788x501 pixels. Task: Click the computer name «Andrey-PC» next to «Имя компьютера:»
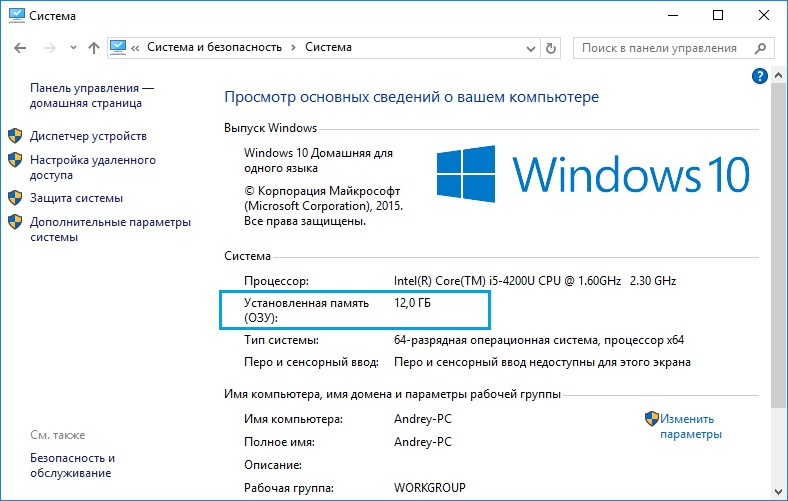tap(423, 419)
